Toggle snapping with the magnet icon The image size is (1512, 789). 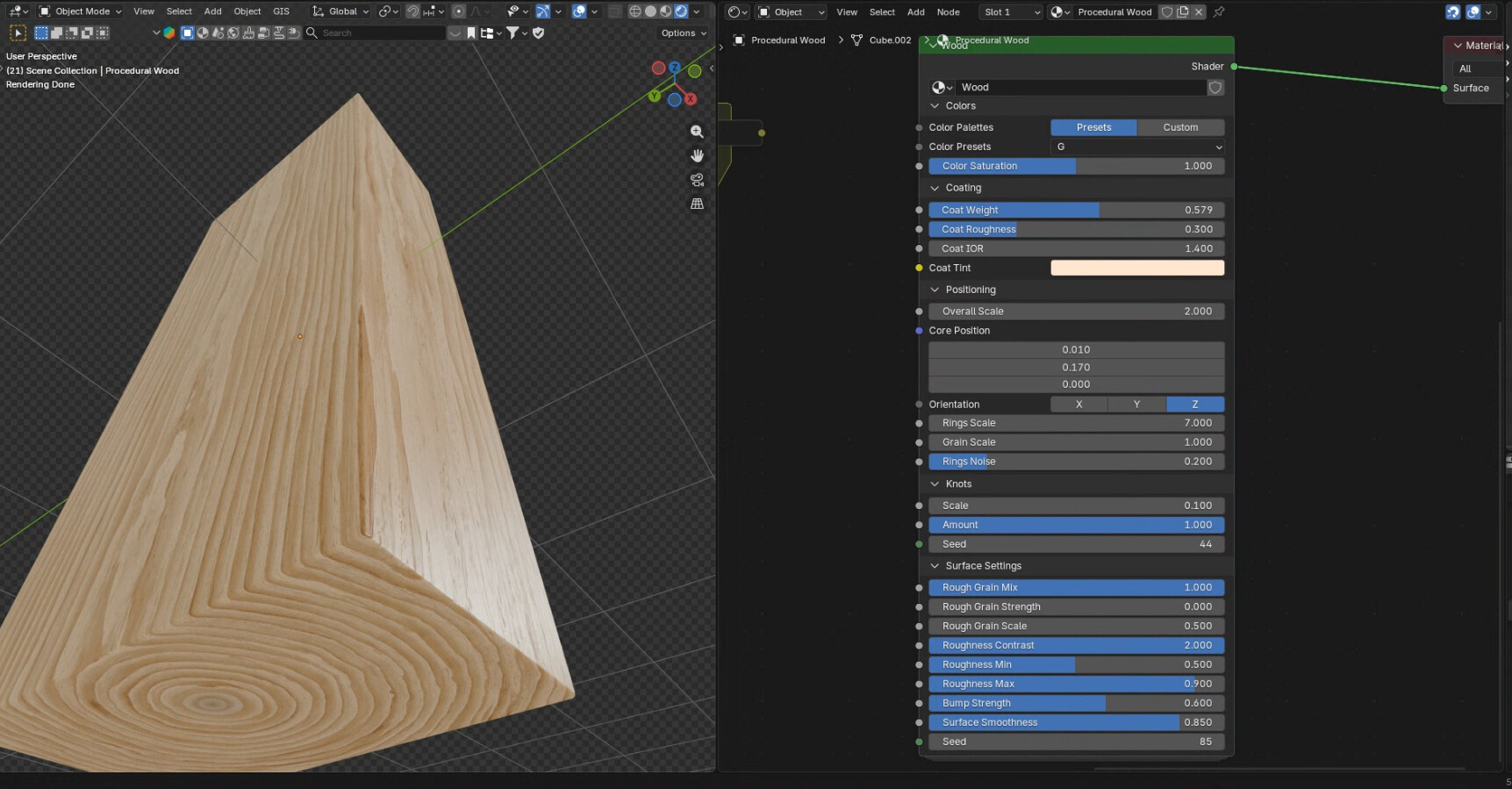pyautogui.click(x=412, y=11)
